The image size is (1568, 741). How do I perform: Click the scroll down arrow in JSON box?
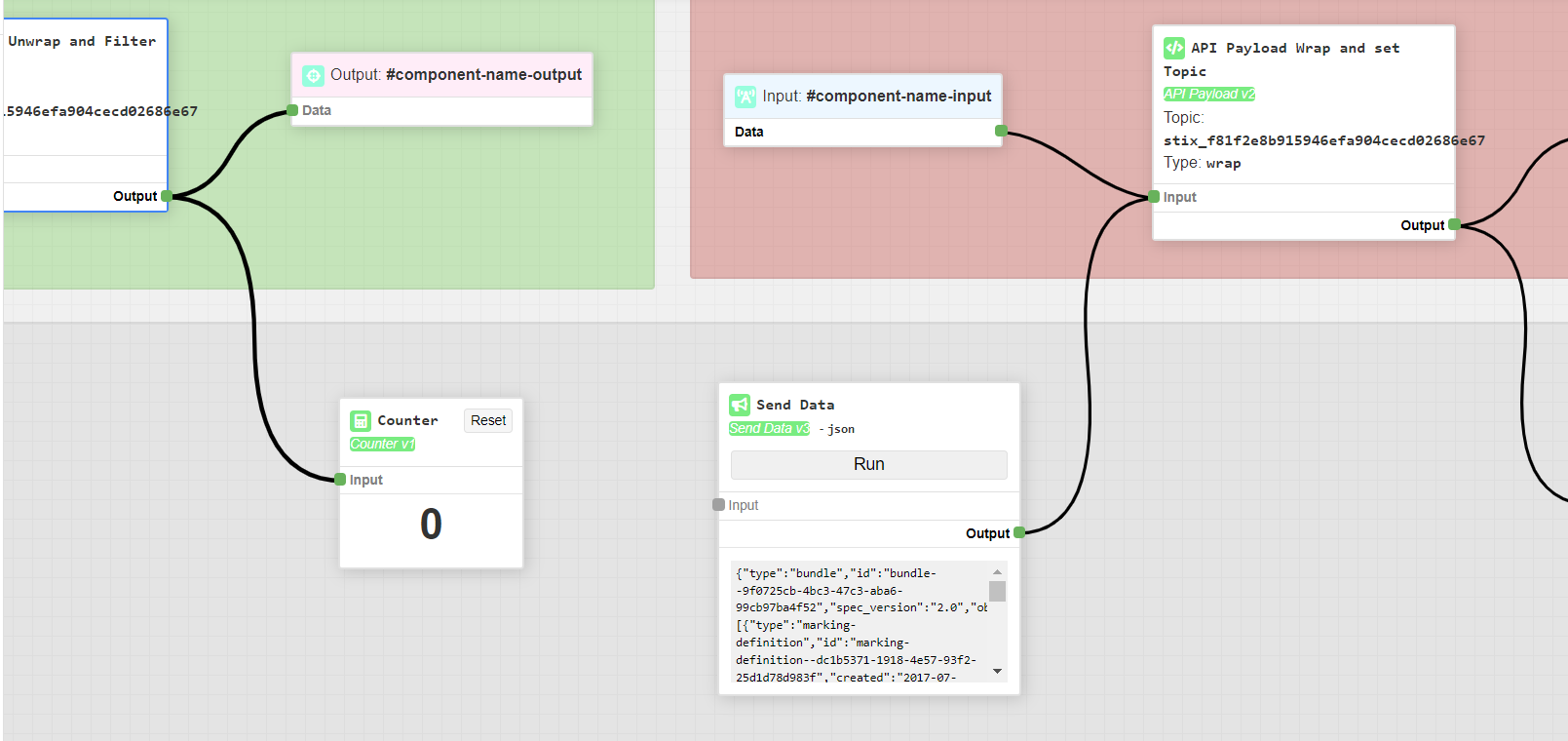tap(997, 671)
